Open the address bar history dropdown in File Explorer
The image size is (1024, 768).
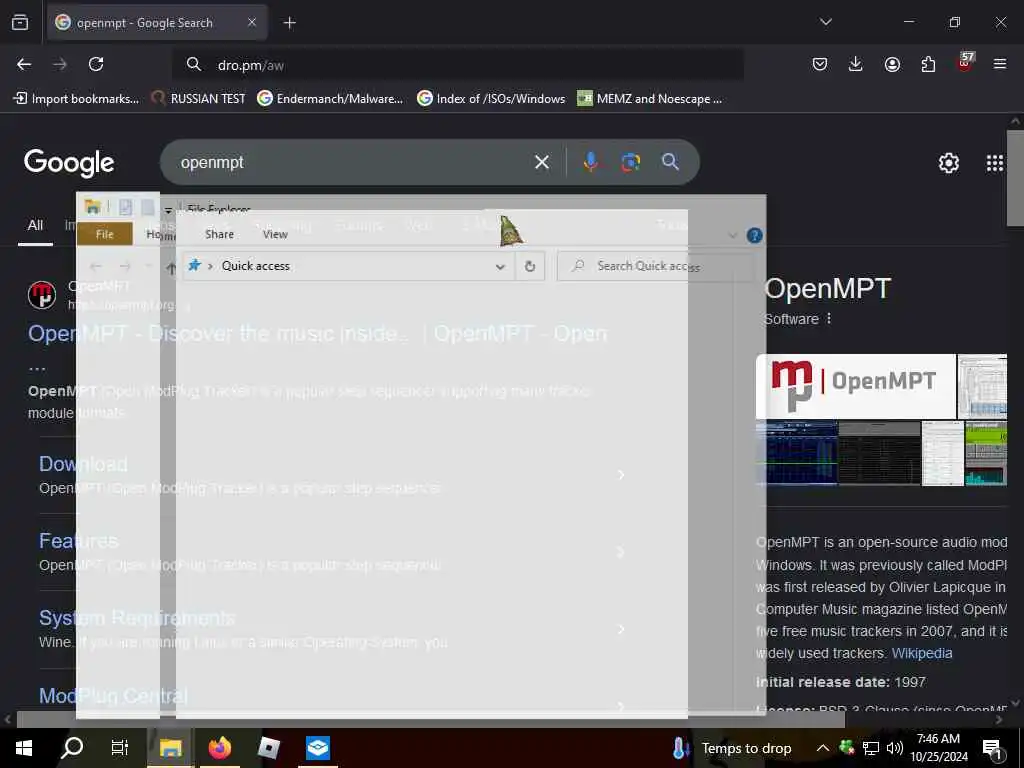(x=500, y=266)
